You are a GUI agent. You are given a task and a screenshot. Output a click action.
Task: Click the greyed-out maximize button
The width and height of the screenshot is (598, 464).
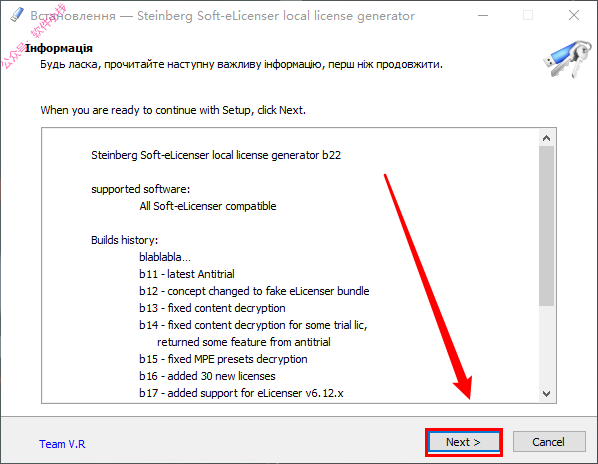pos(528,16)
